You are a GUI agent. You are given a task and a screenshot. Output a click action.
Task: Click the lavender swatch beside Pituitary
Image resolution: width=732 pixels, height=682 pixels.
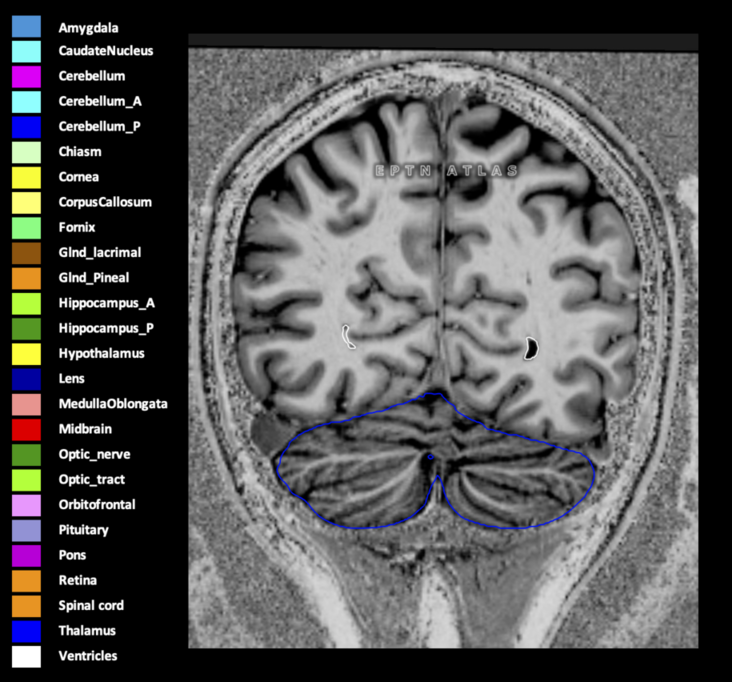pyautogui.click(x=26, y=531)
